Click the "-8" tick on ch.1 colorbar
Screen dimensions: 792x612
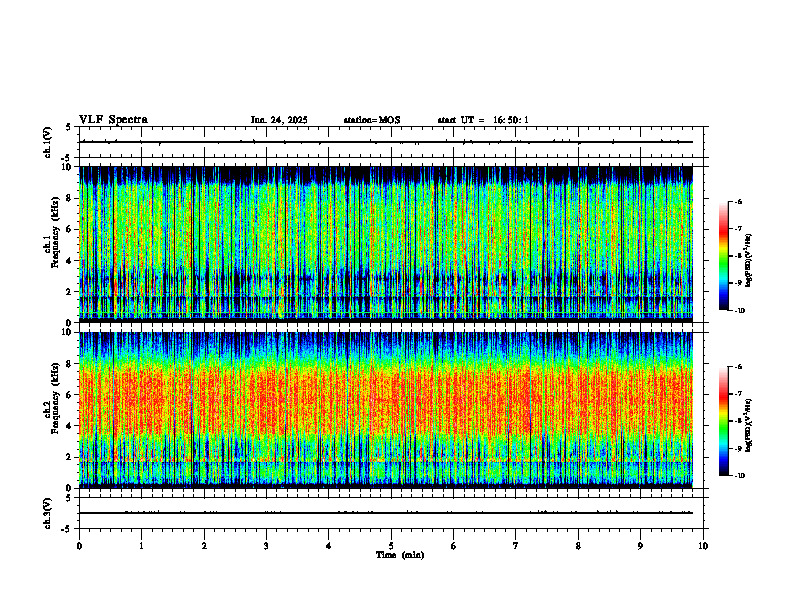738,256
